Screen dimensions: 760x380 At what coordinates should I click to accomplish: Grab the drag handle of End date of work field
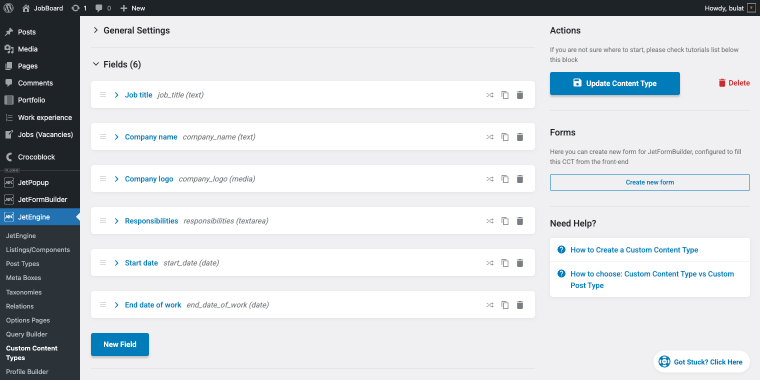pos(103,304)
